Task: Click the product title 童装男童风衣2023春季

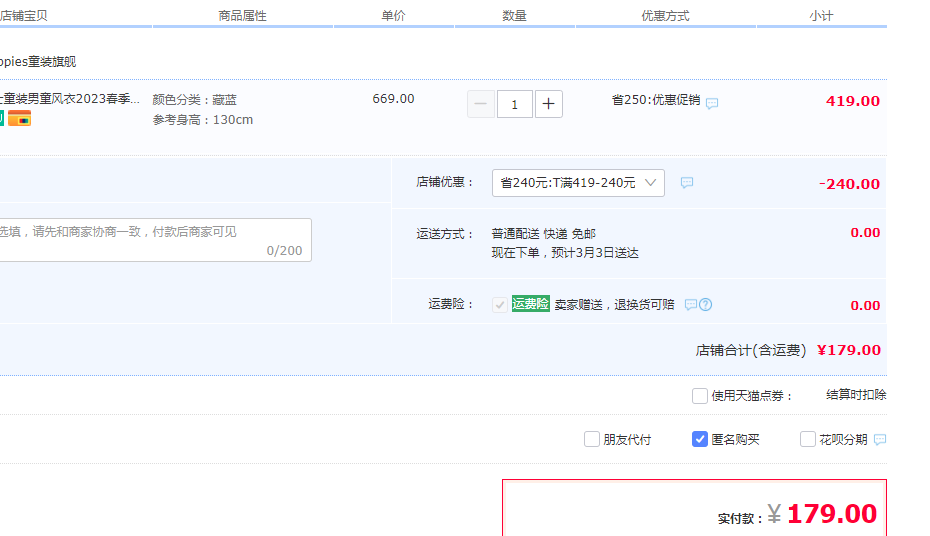Action: (70, 99)
